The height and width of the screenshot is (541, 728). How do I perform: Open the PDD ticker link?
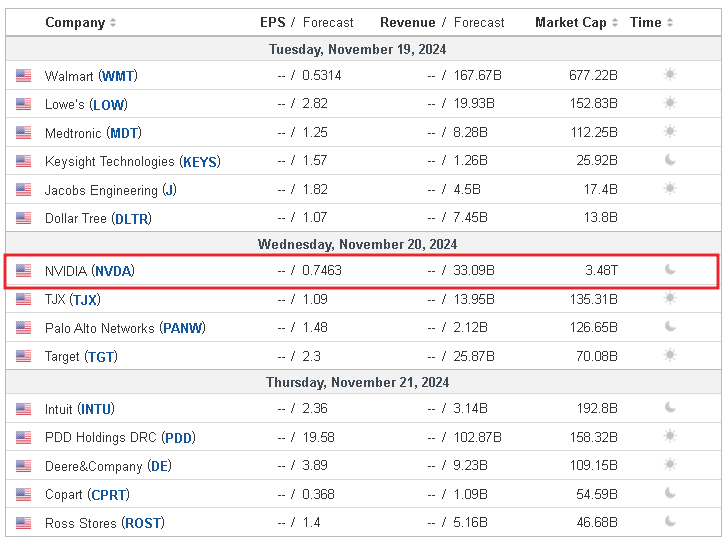click(x=179, y=438)
